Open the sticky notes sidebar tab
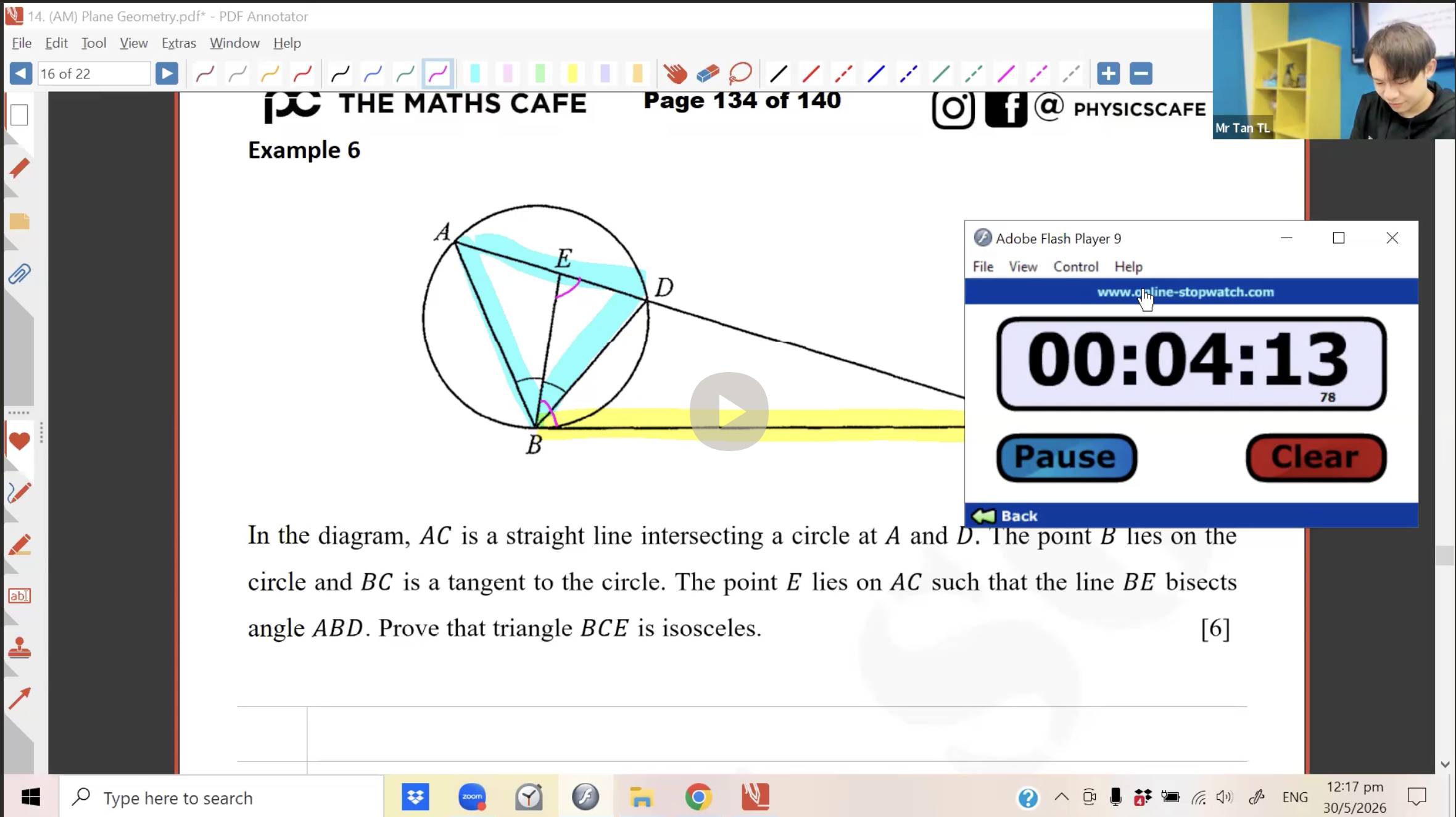1456x817 pixels. pyautogui.click(x=19, y=222)
